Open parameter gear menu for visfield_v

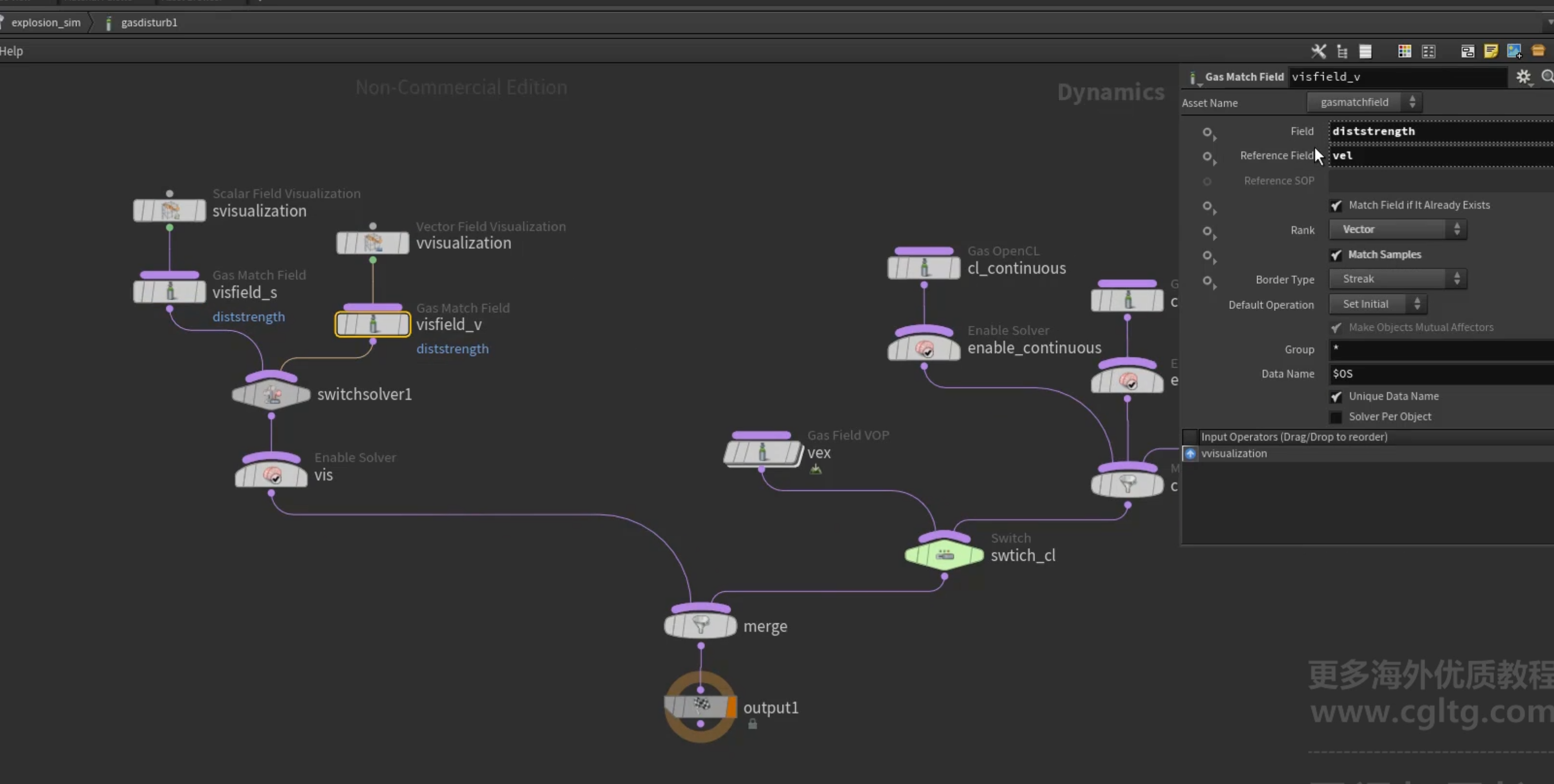[1523, 77]
